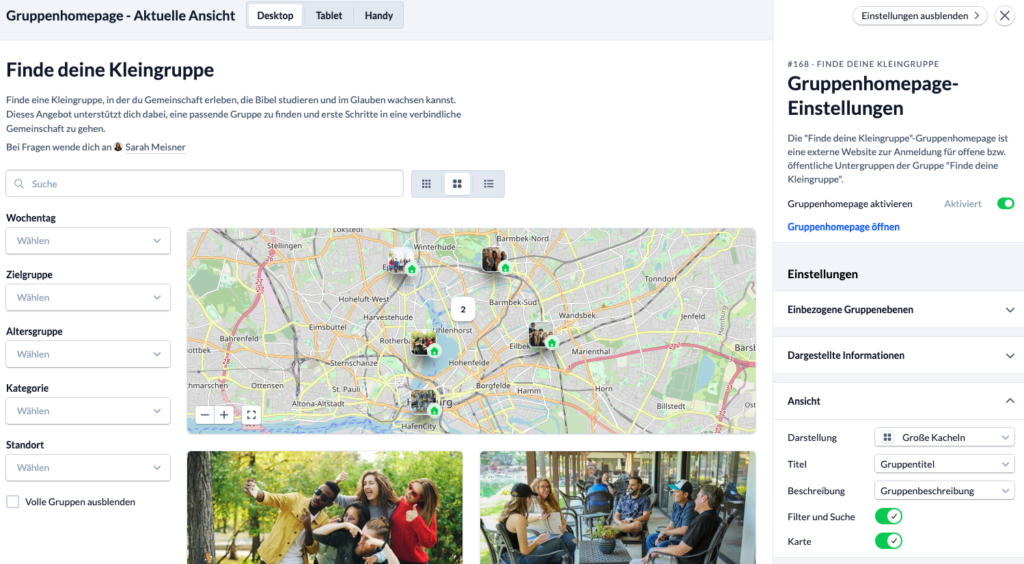This screenshot has width=1024, height=564.
Task: Switch to small tiles grid view icon
Action: pos(426,184)
